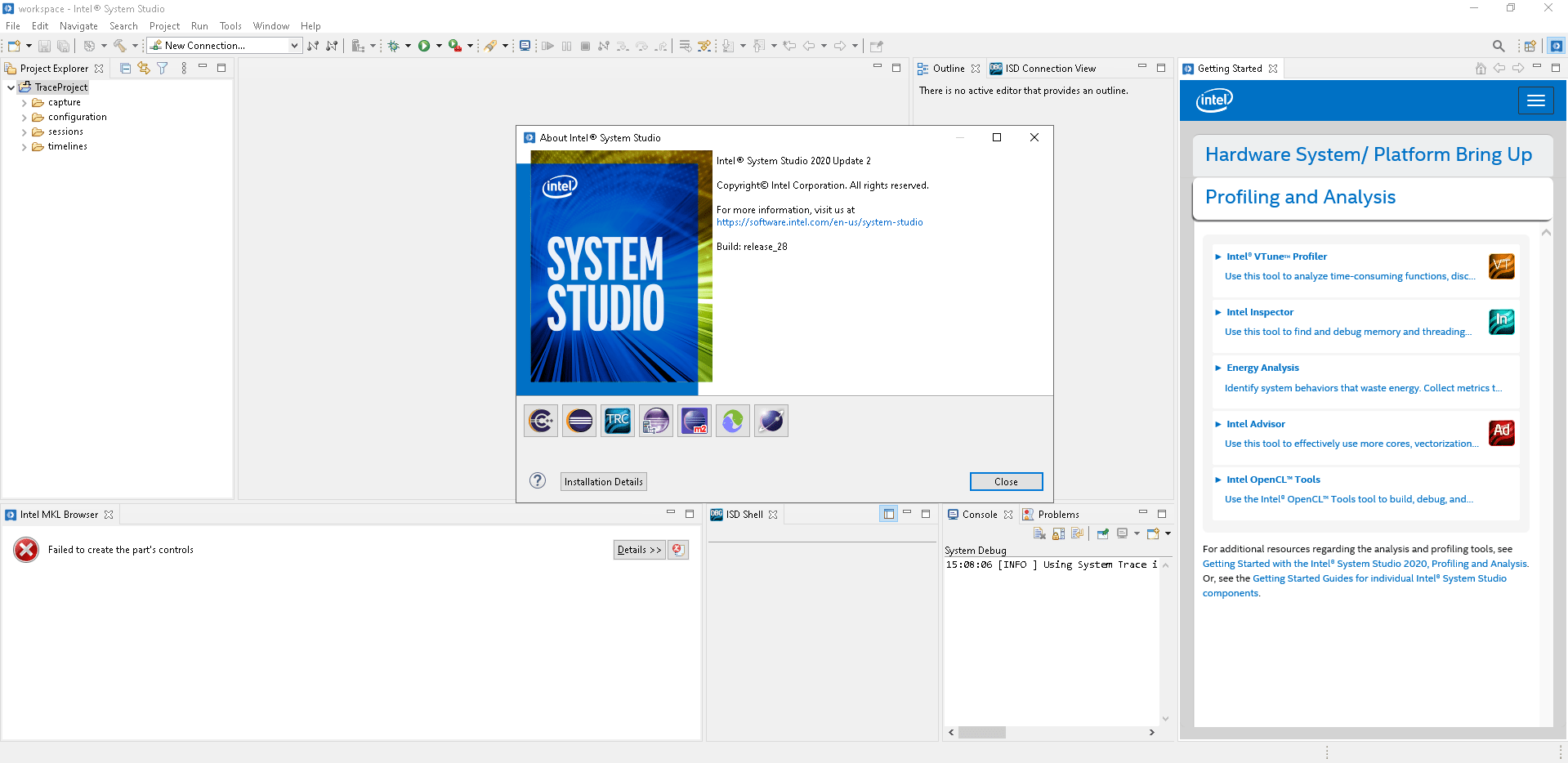Click the Intel Inspector icon
Image resolution: width=1568 pixels, height=763 pixels.
coord(1502,322)
